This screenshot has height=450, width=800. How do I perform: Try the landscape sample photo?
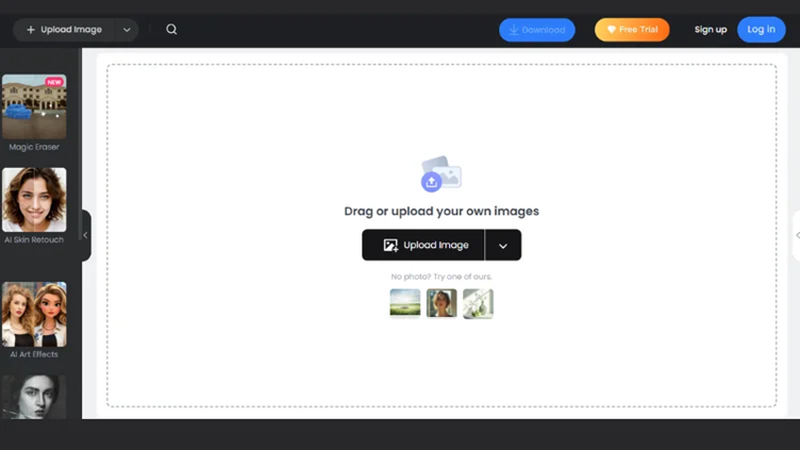tap(405, 303)
